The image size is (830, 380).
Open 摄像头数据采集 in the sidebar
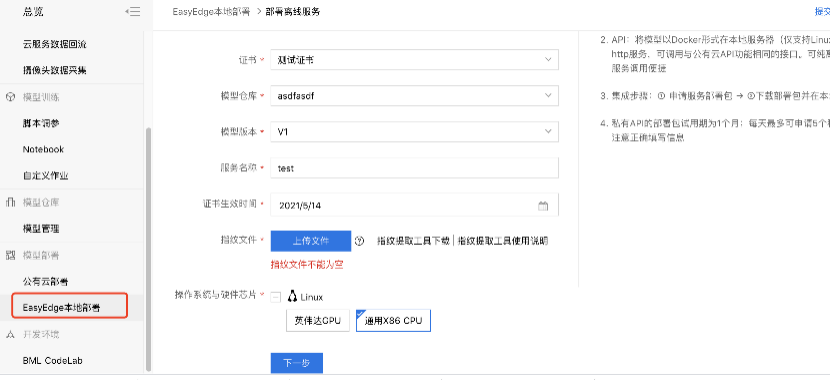coord(55,70)
